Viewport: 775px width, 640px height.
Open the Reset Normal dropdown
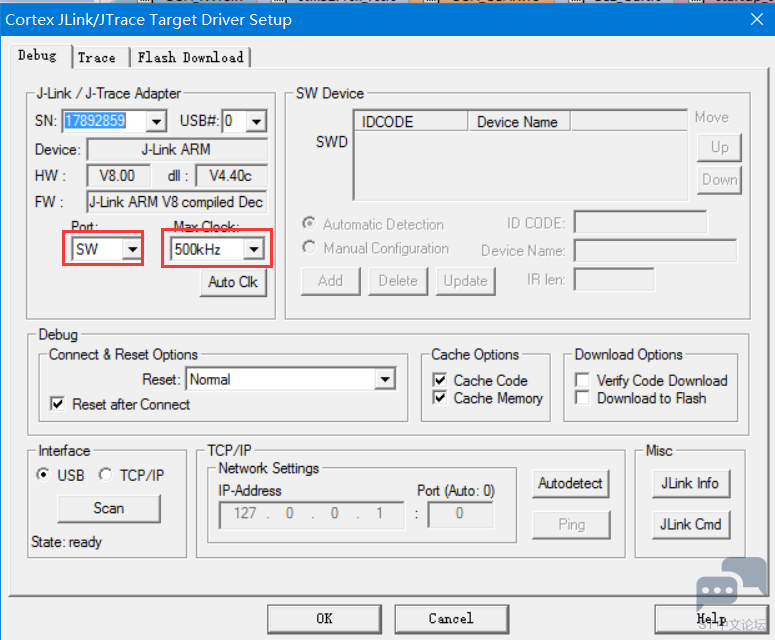tap(385, 380)
